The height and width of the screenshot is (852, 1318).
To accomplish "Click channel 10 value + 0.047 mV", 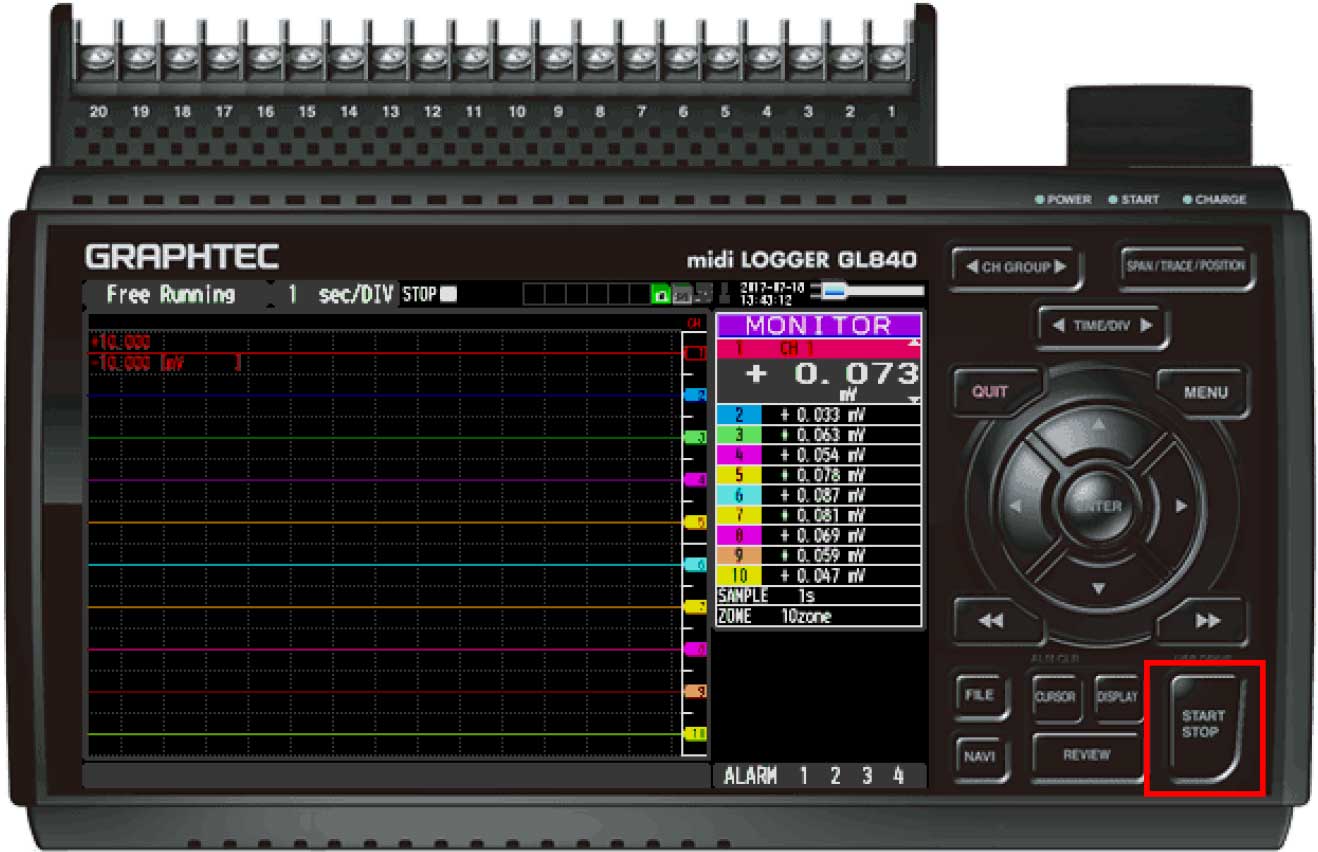I will point(822,576).
